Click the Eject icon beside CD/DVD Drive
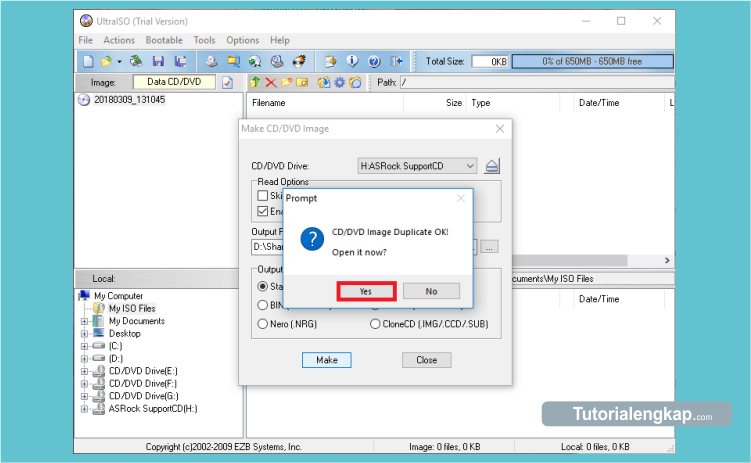The width and height of the screenshot is (751, 463). tap(492, 166)
